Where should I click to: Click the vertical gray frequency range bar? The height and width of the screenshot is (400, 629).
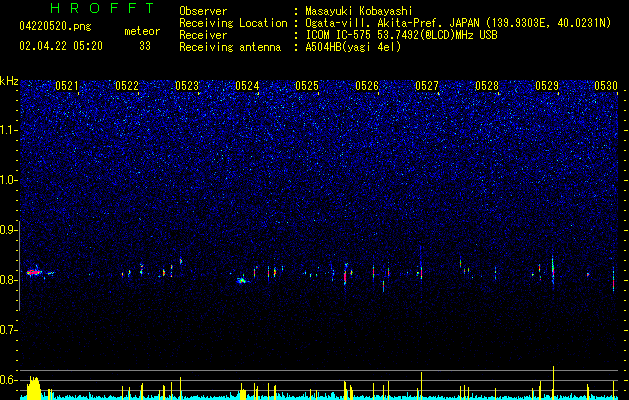(20, 266)
